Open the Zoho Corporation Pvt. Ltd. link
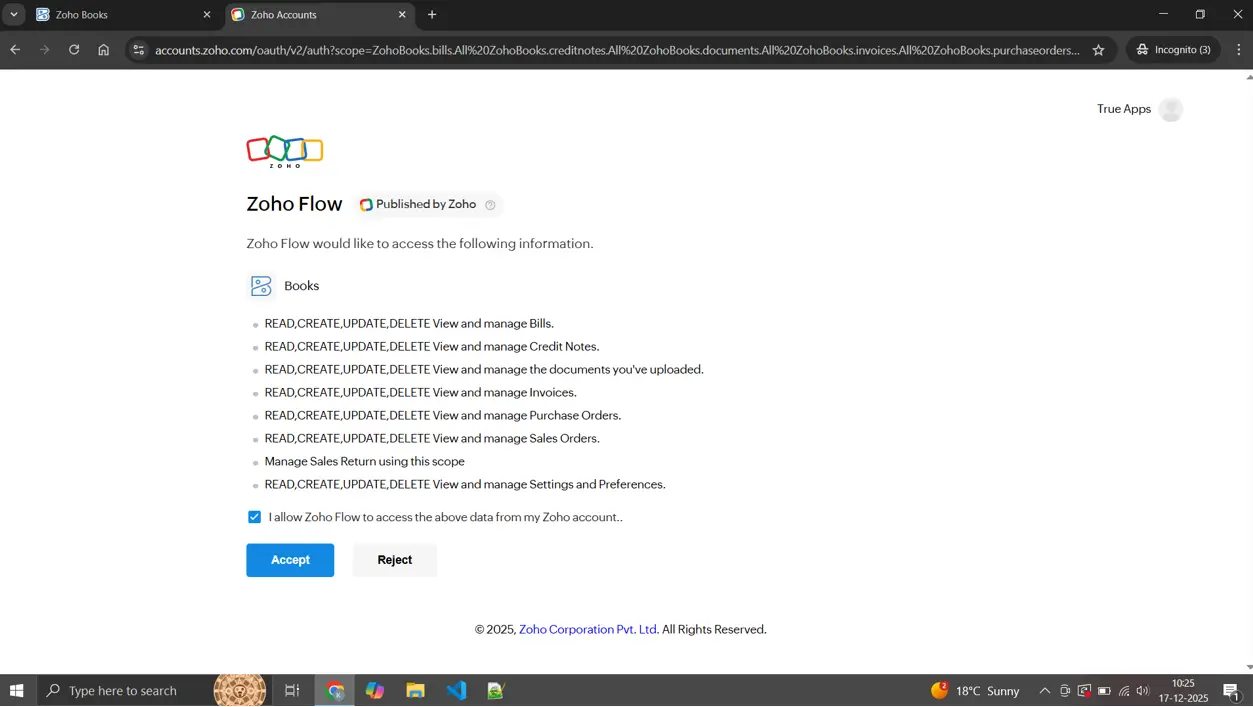This screenshot has height=707, width=1253. point(588,629)
